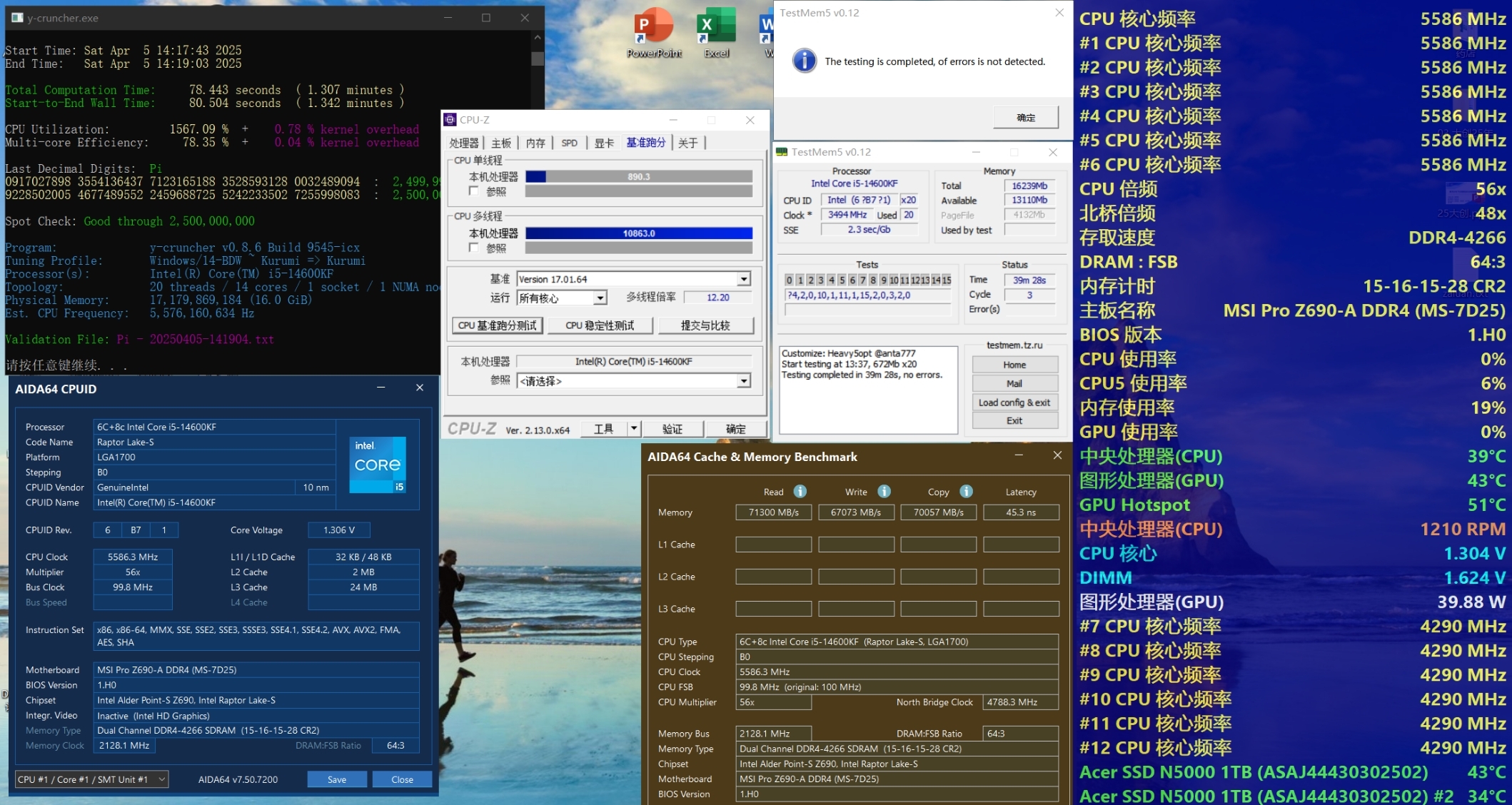The image size is (1512, 805).
Task: Open the 所有核心 run cores dropdown
Action: pos(600,298)
